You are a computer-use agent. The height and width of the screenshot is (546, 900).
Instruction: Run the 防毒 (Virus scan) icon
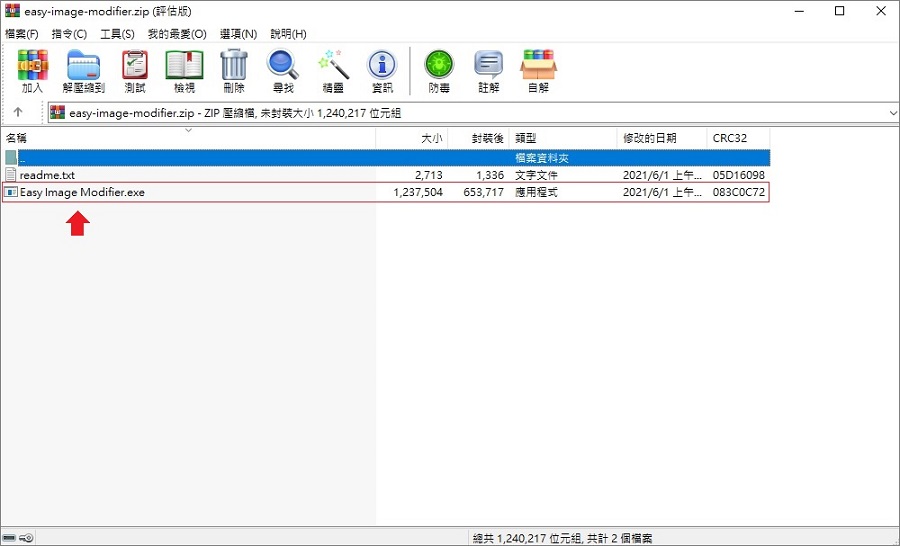[439, 65]
